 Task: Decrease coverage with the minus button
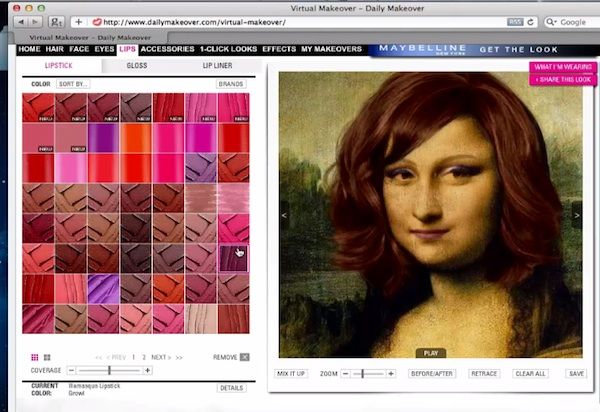click(x=71, y=370)
